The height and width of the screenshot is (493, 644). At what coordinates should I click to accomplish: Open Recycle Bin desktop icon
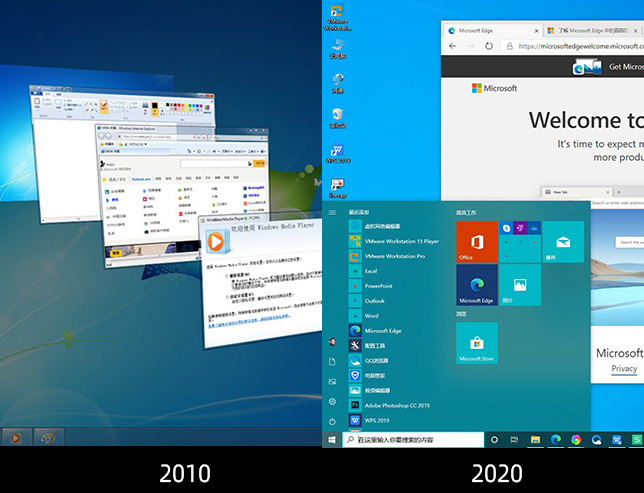pos(338,118)
